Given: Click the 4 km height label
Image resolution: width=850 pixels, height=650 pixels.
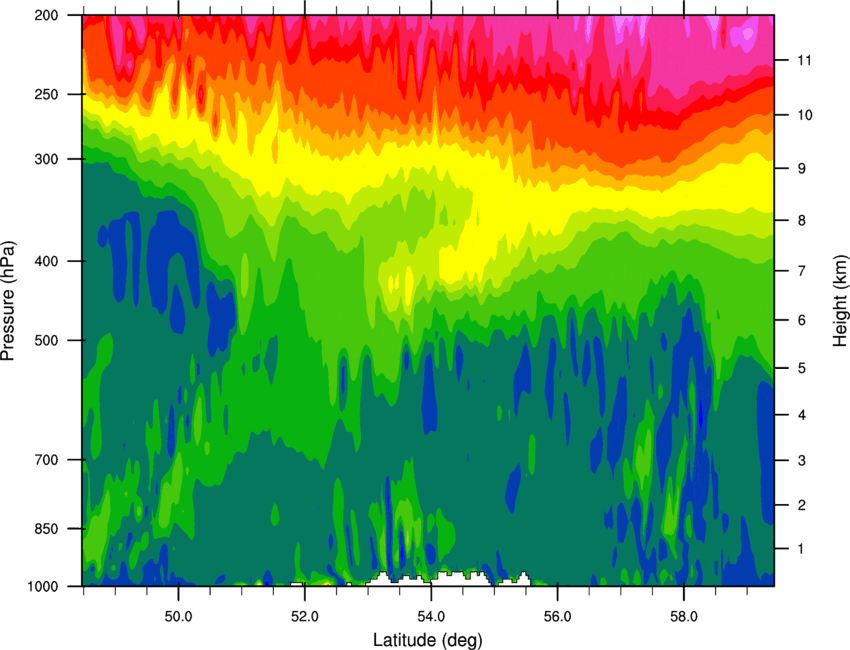Looking at the screenshot, I should pyautogui.click(x=801, y=415).
